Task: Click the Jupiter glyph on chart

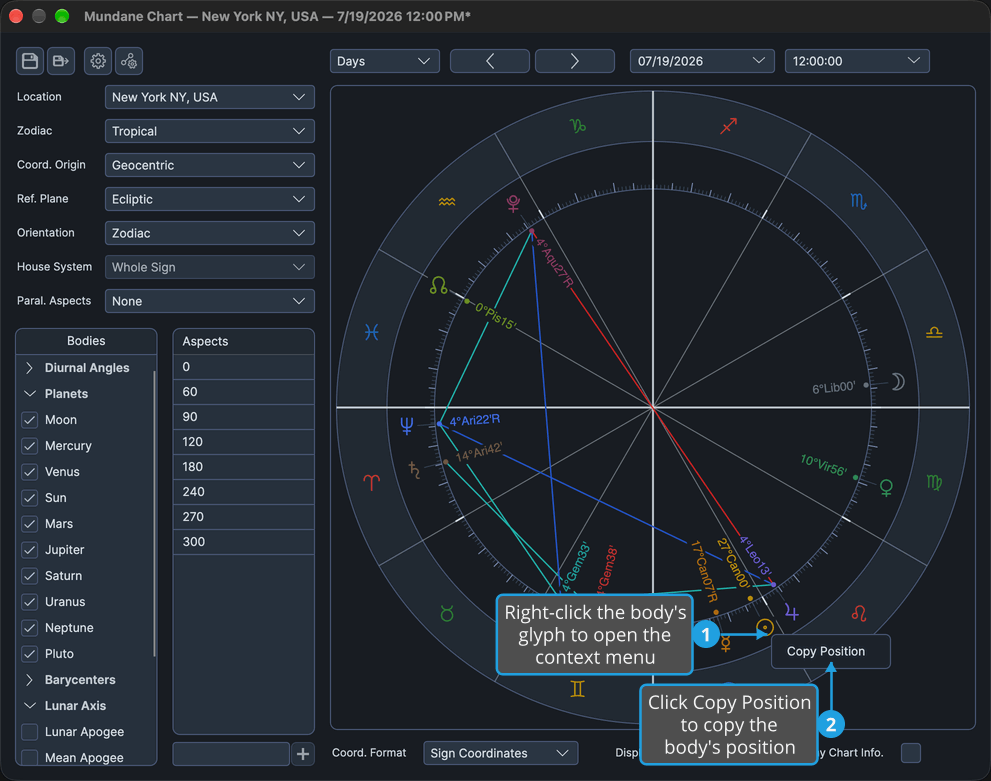Action: 791,612
